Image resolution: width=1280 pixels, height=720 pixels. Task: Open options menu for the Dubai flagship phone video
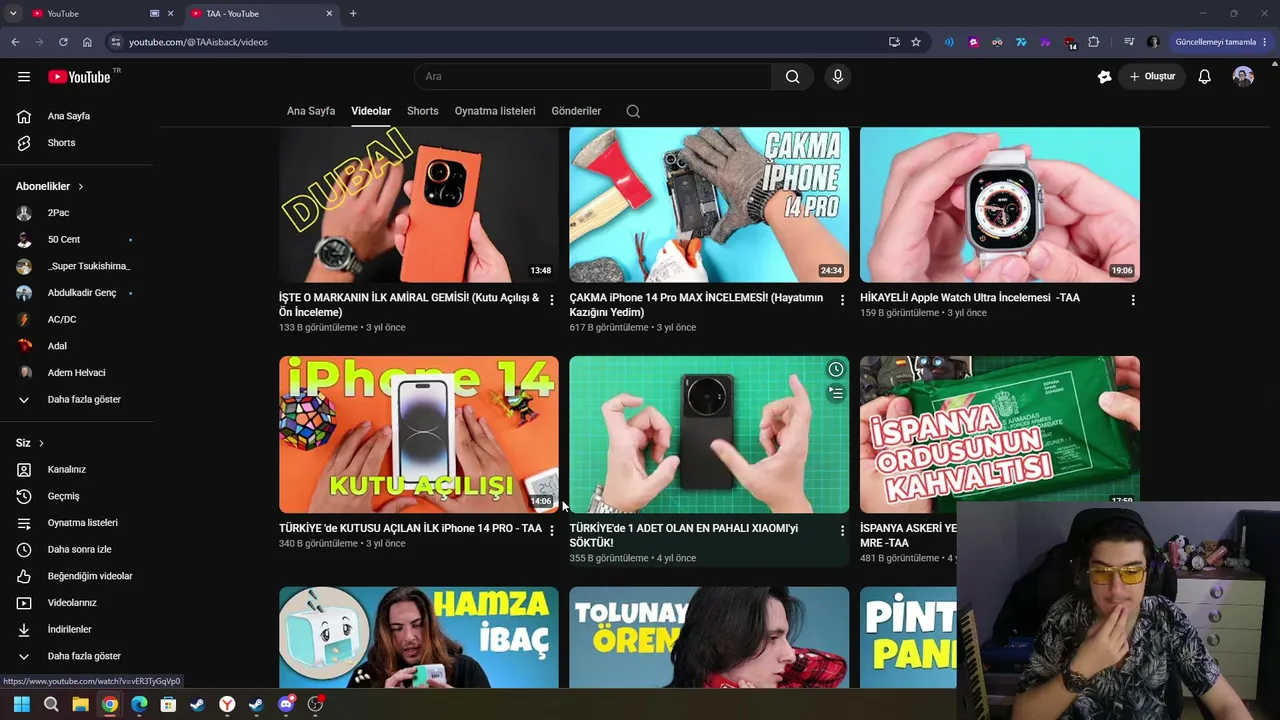click(x=551, y=300)
